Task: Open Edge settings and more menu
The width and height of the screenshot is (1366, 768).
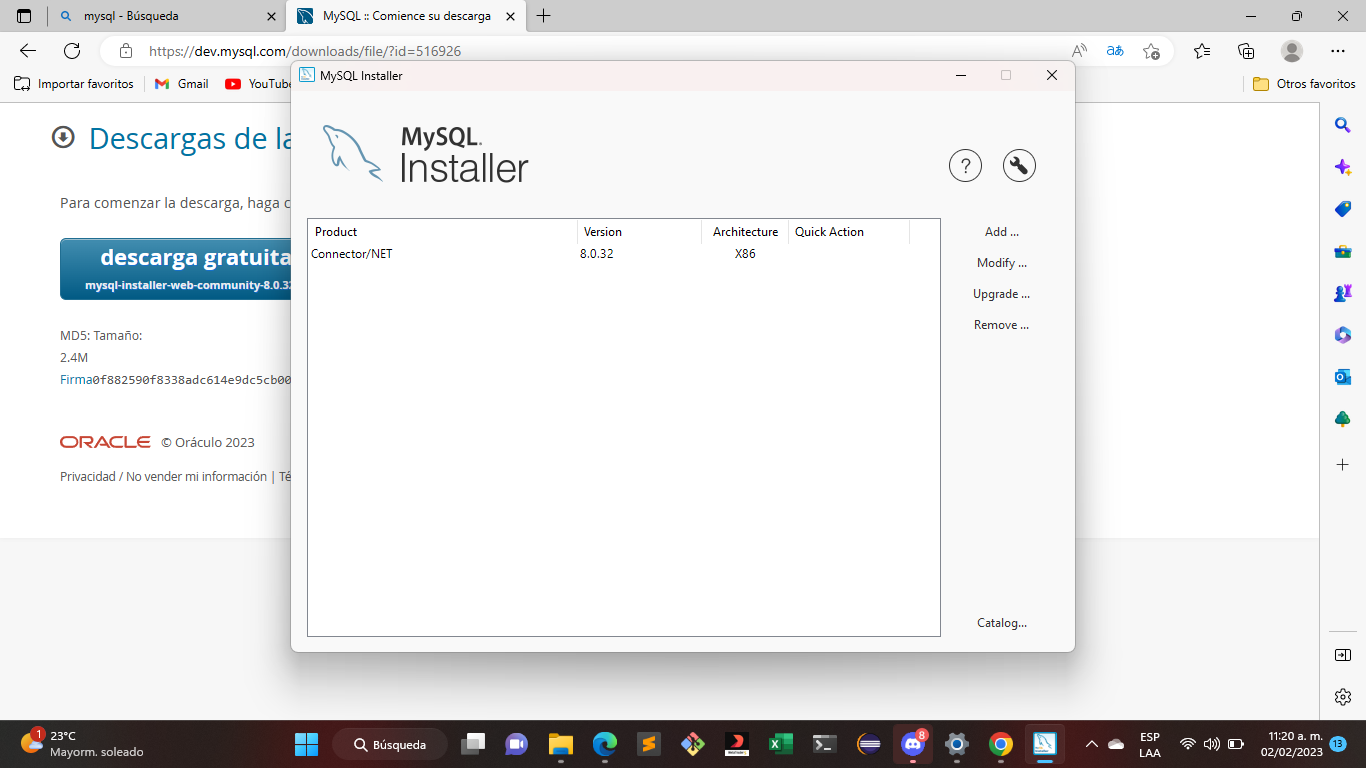Action: [1338, 51]
